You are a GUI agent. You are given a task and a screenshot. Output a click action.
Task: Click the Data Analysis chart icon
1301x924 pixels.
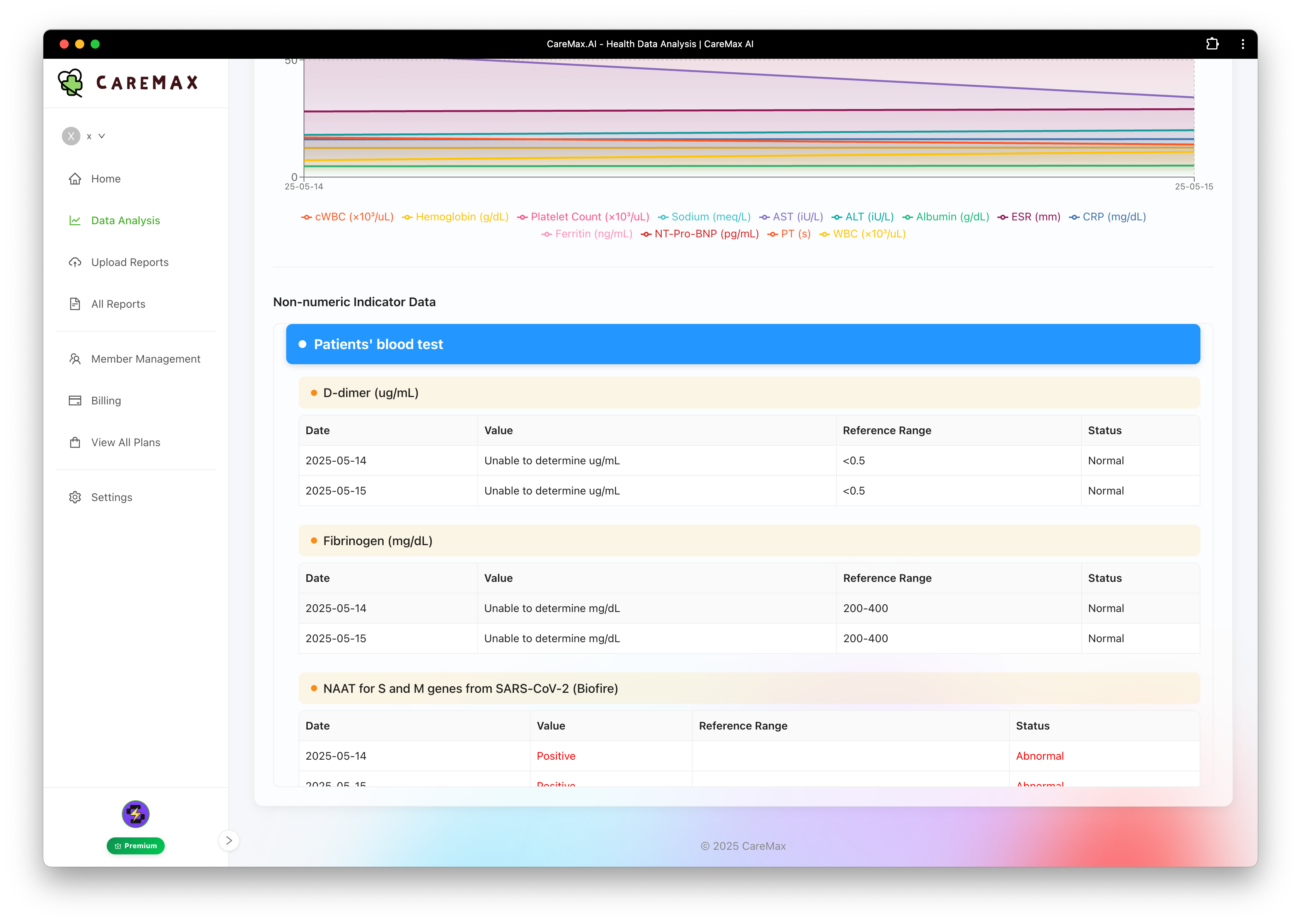point(75,220)
